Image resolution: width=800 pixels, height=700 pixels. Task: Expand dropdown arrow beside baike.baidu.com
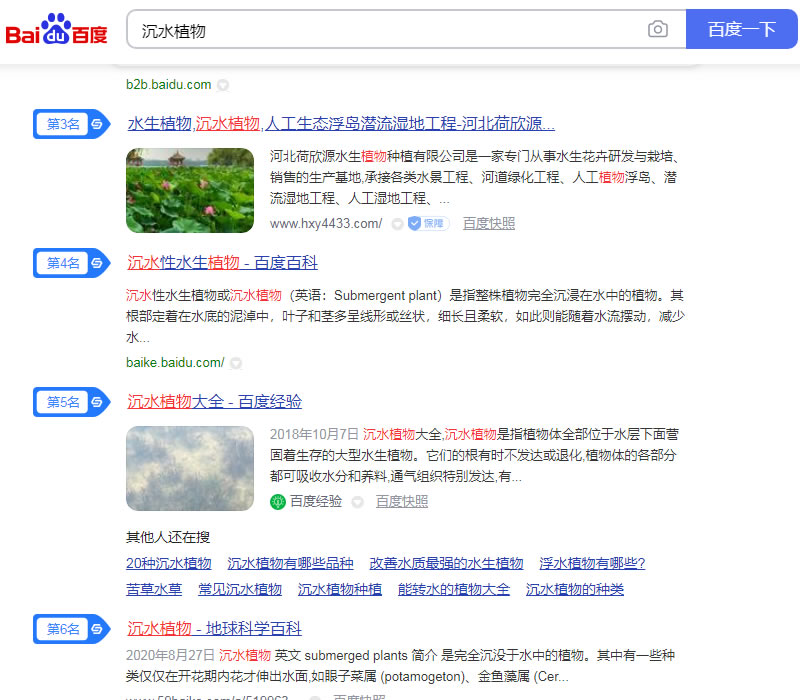tap(235, 363)
